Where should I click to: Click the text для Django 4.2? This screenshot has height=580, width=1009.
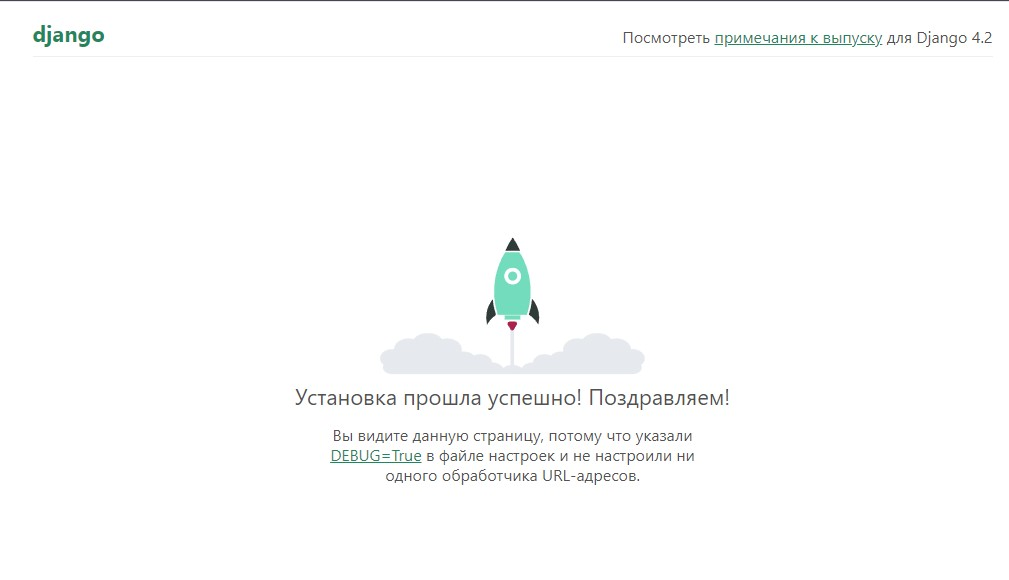940,38
